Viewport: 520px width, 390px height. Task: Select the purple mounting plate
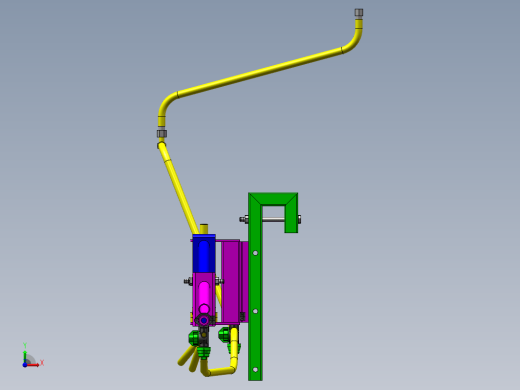(231, 282)
